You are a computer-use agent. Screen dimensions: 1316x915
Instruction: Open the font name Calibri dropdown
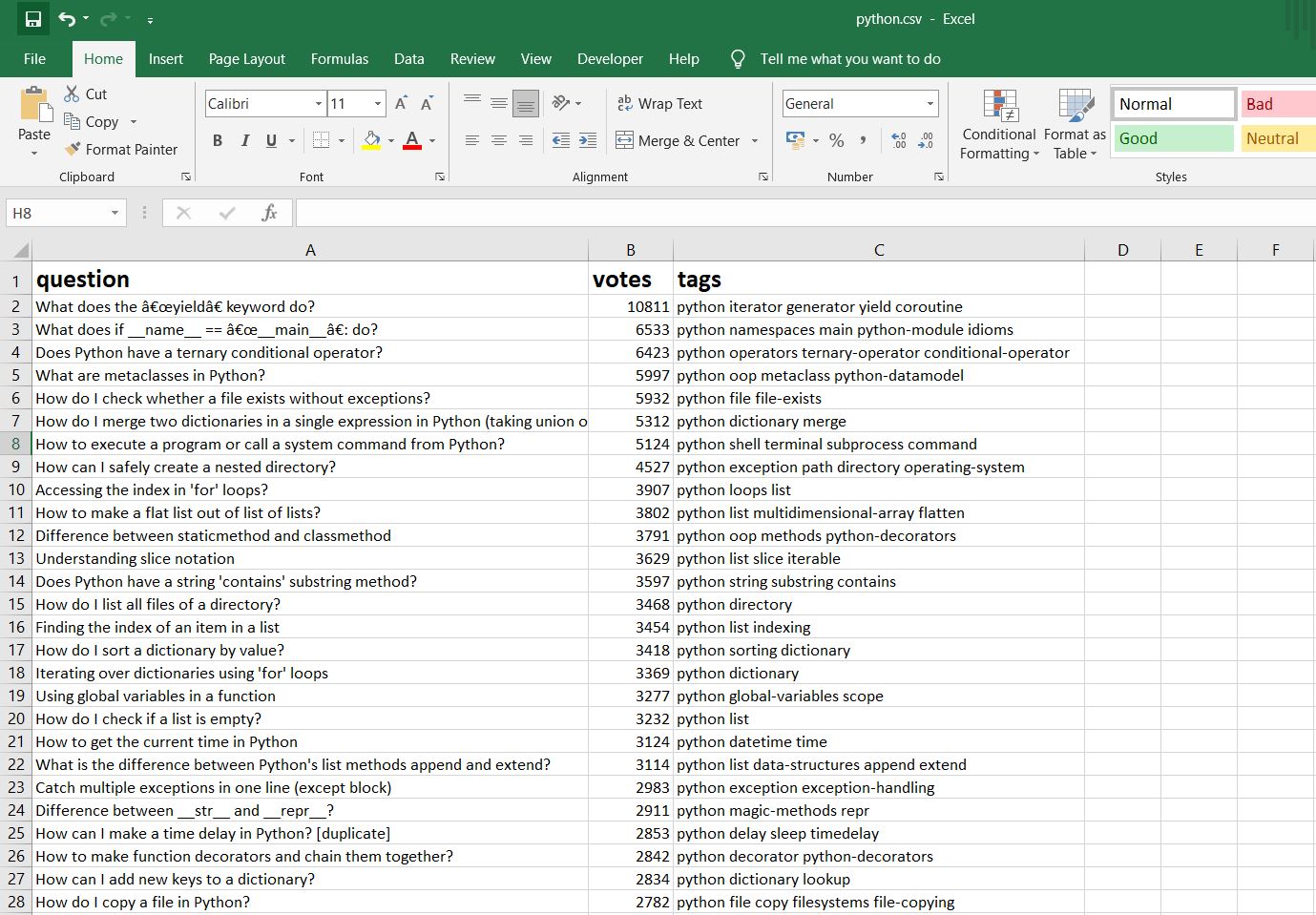(x=319, y=104)
